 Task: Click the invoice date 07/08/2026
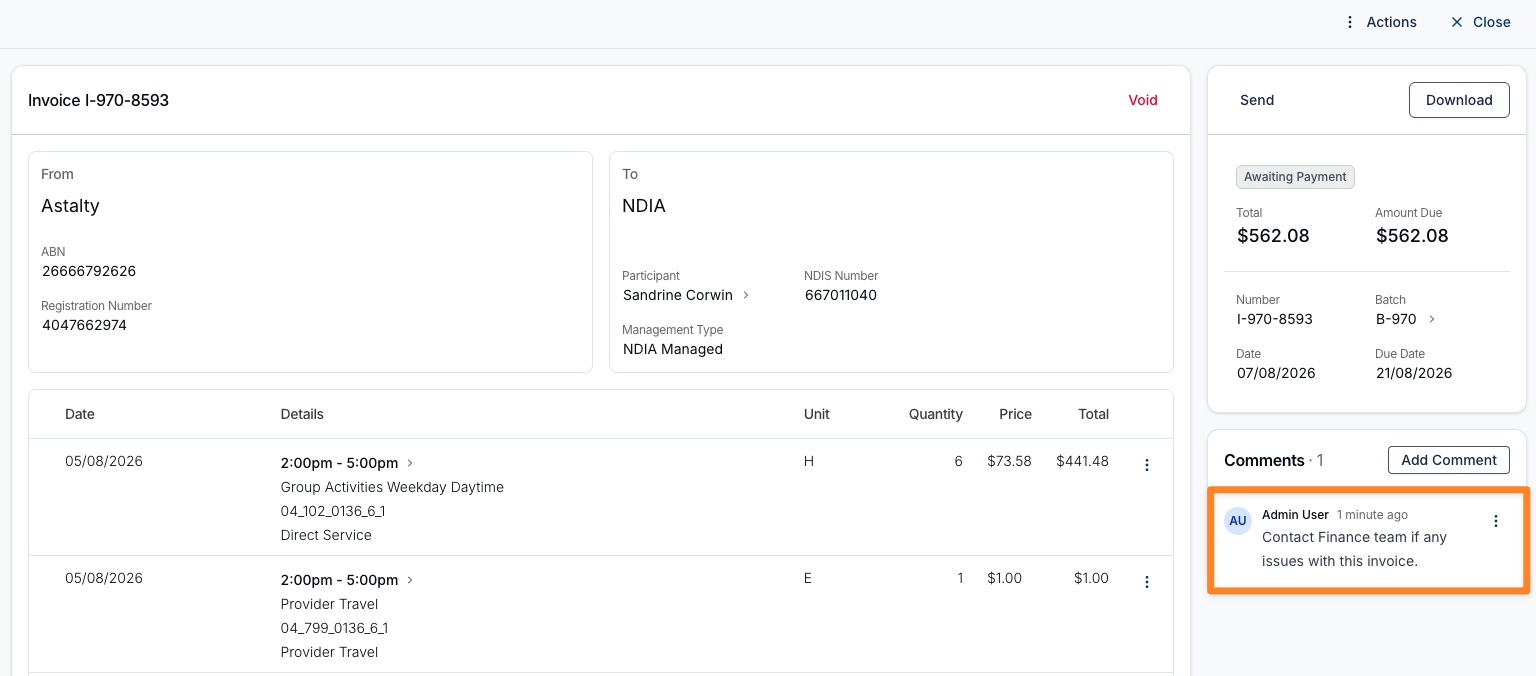pyautogui.click(x=1276, y=373)
